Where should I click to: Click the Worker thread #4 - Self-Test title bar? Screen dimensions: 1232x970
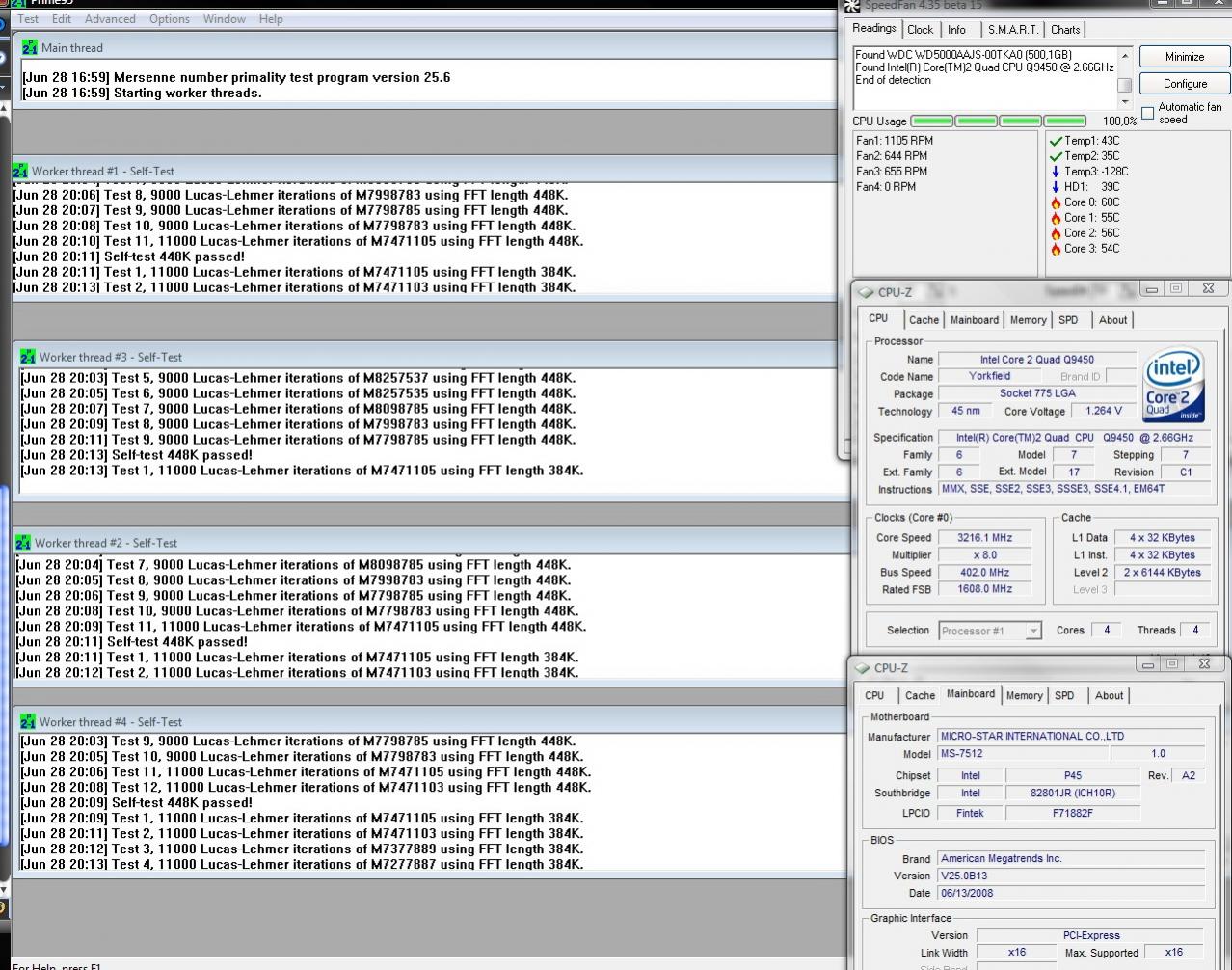(x=430, y=721)
